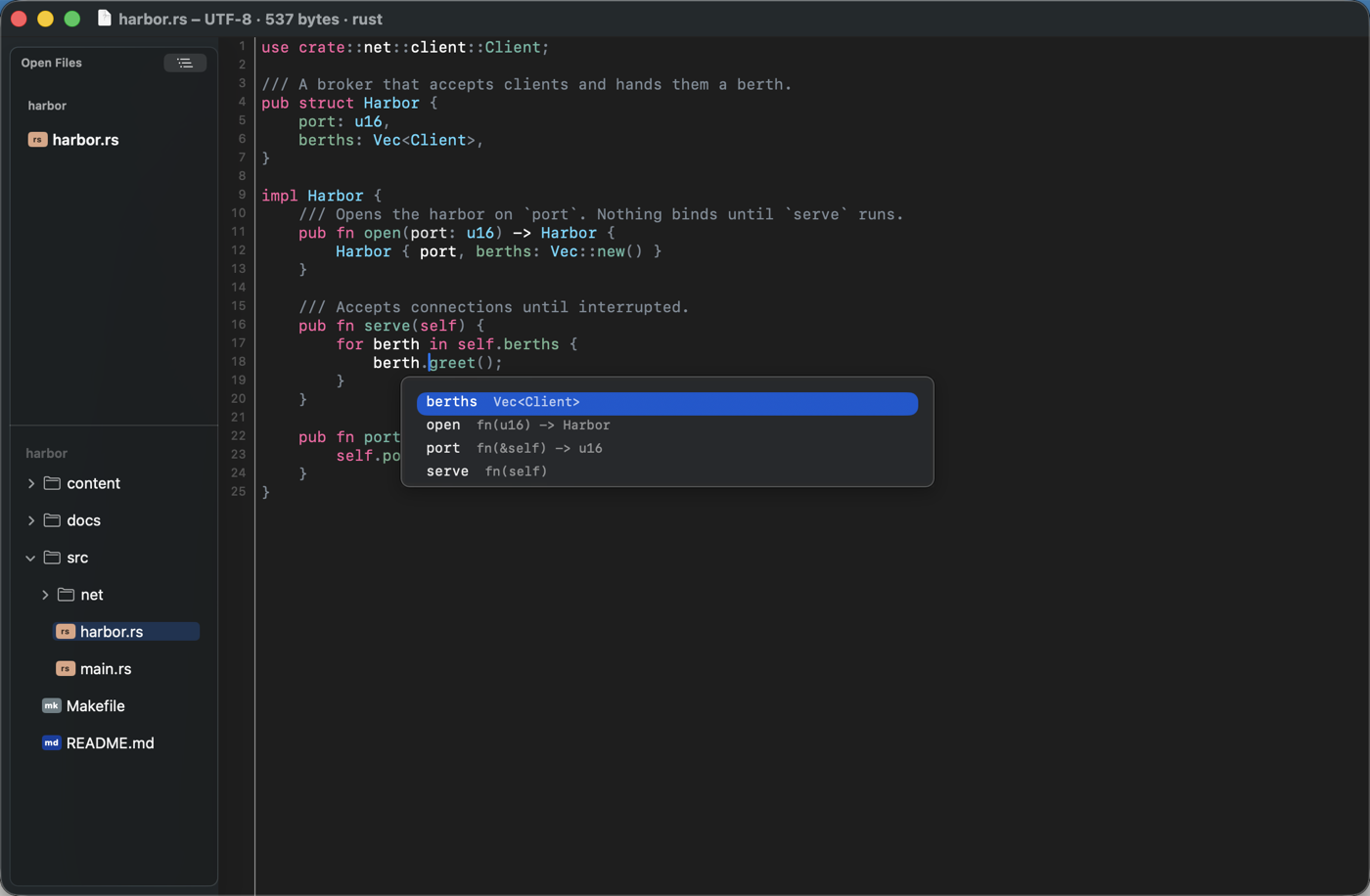Select the berths Vec<Client> completion

[x=667, y=402]
